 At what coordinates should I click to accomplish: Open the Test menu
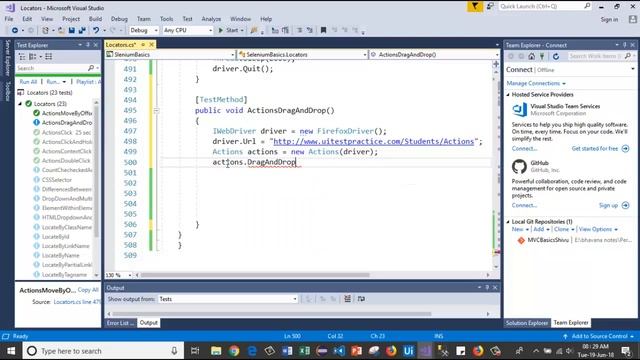[187, 19]
